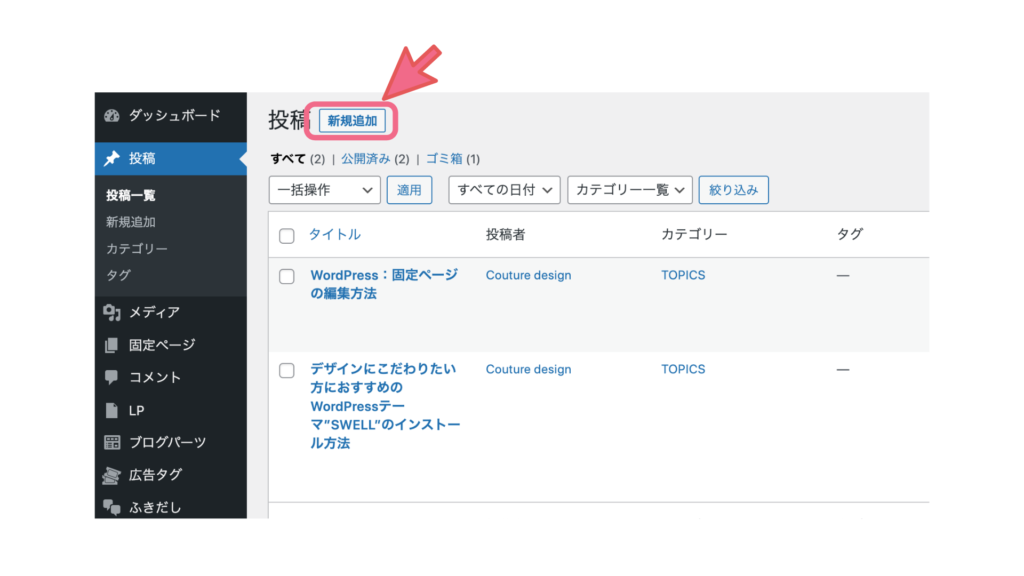Click Couture design author in the SWELL row
Screen dimensions: 1024x576
click(528, 369)
